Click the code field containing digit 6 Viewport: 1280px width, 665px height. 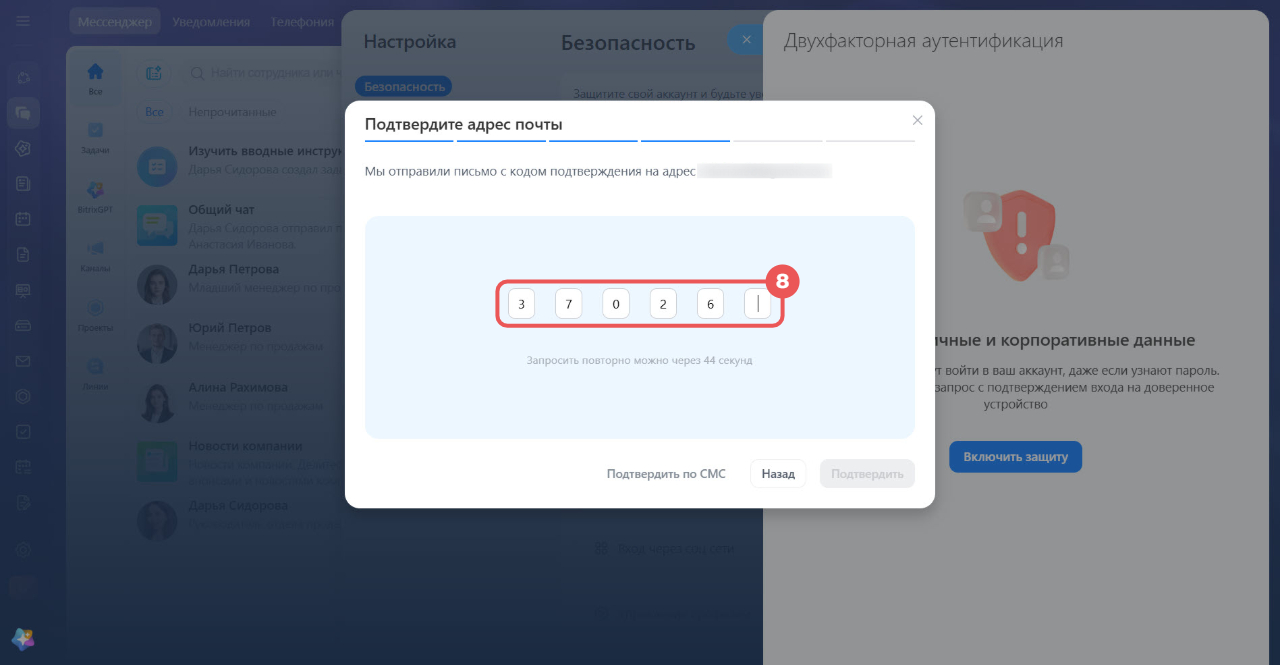710,303
